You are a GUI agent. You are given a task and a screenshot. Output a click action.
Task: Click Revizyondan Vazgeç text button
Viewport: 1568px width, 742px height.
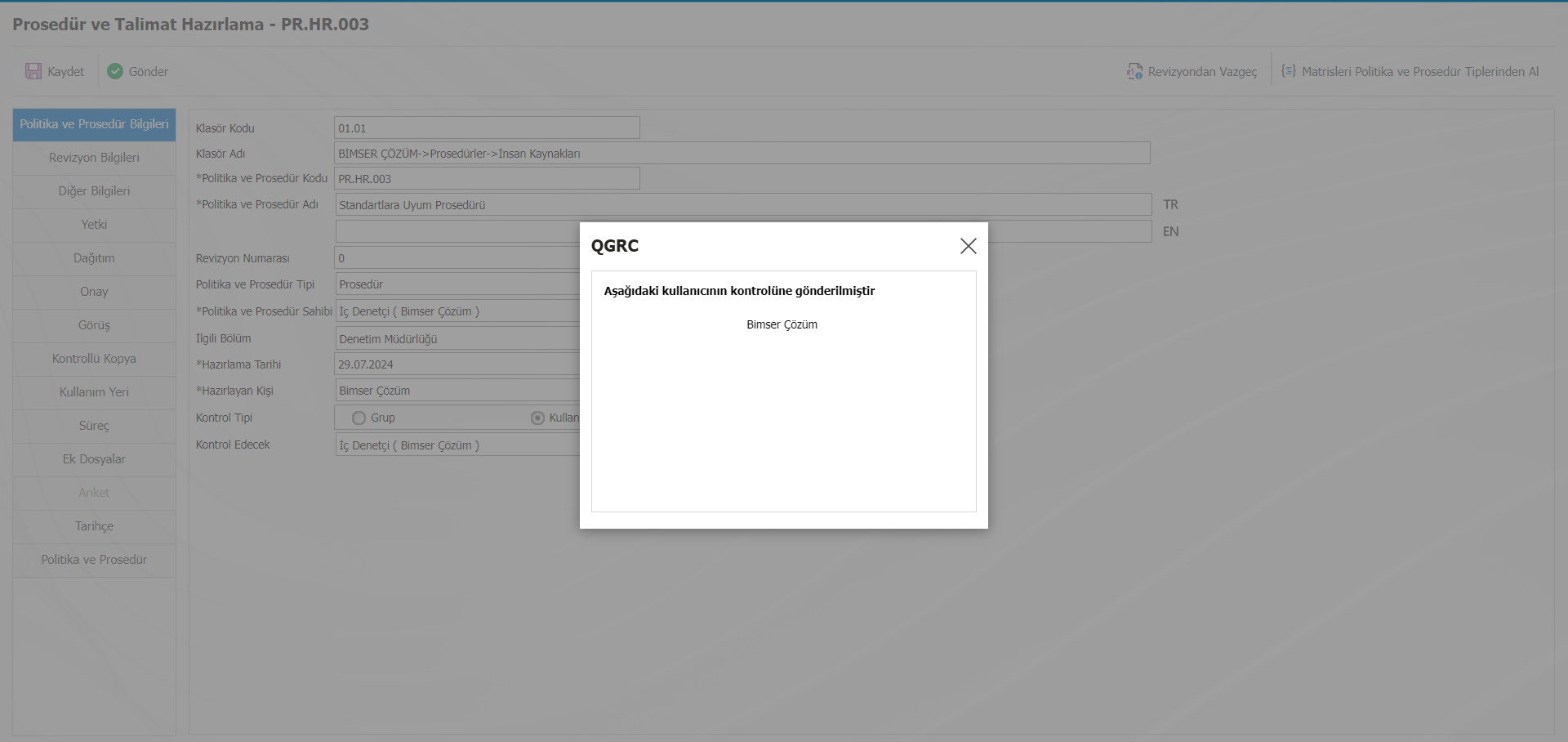pyautogui.click(x=1202, y=71)
